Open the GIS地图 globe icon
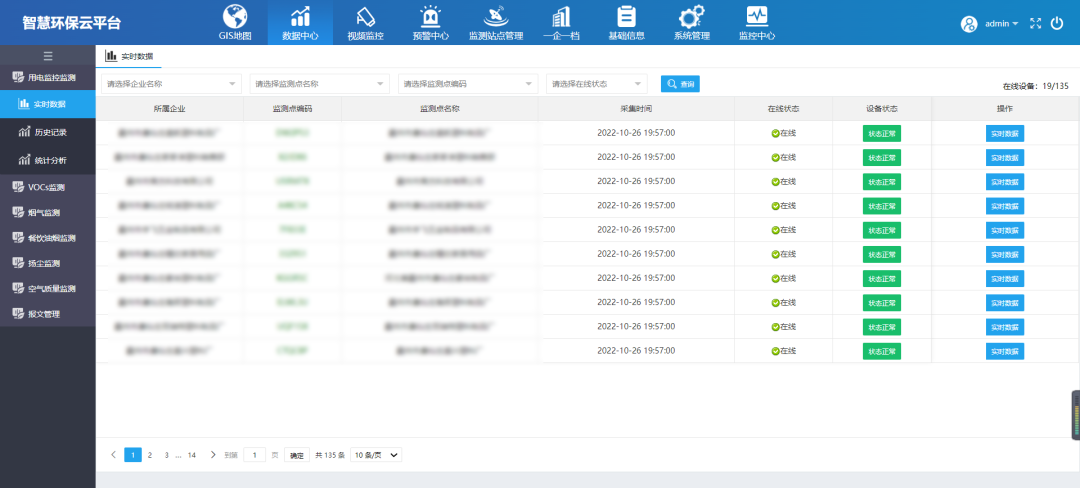 pyautogui.click(x=235, y=17)
